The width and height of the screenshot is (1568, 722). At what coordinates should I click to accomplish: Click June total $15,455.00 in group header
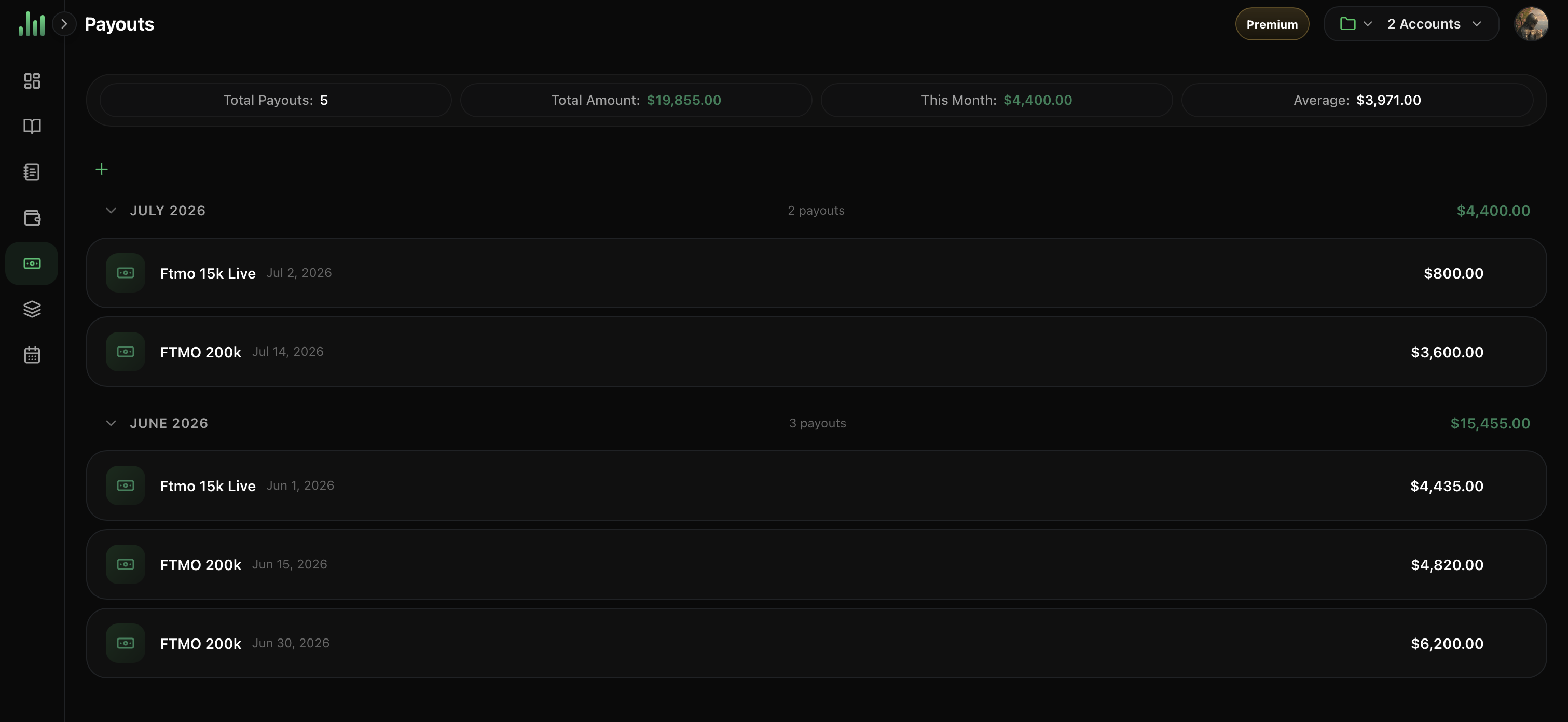click(1490, 424)
